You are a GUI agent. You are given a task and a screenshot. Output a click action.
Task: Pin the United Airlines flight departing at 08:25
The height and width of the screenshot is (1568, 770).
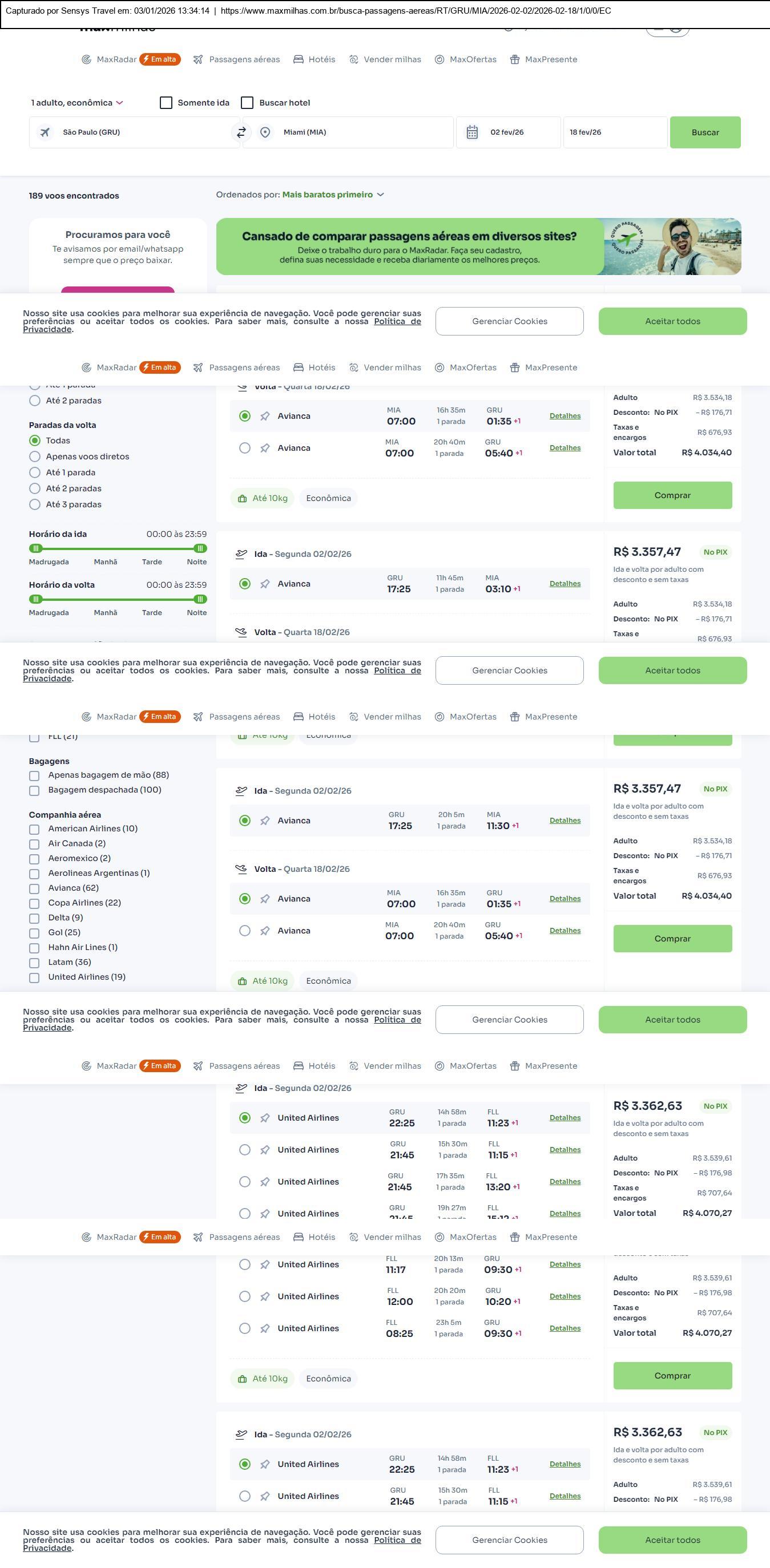[265, 1329]
